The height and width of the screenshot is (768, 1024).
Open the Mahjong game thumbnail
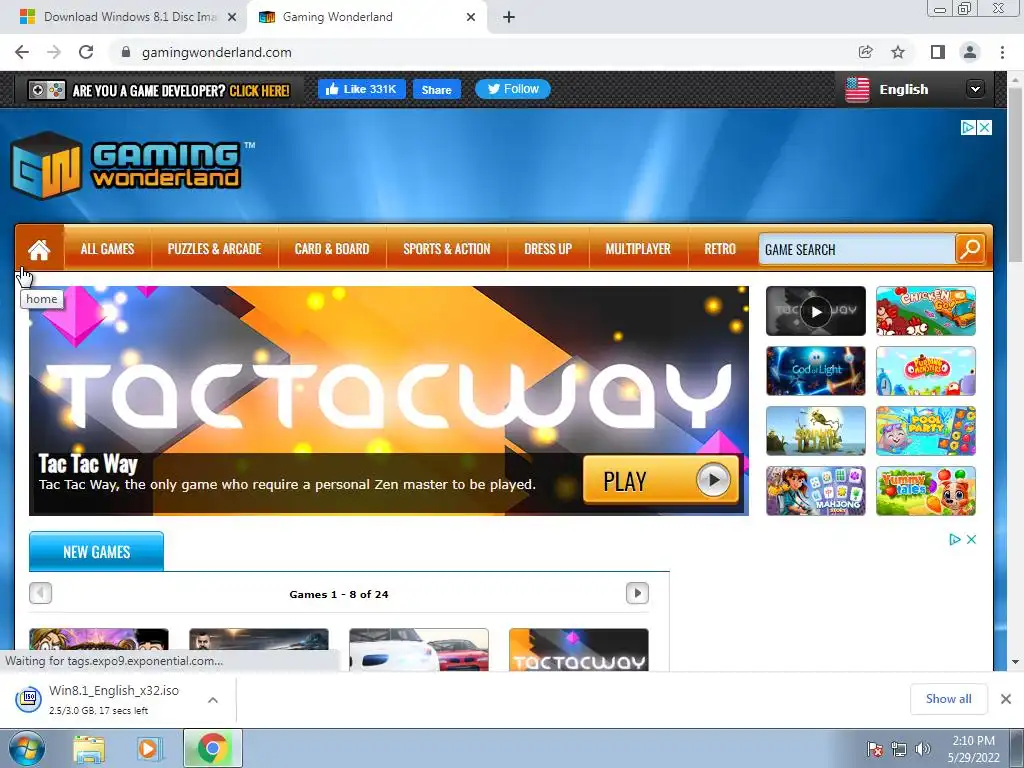click(816, 491)
